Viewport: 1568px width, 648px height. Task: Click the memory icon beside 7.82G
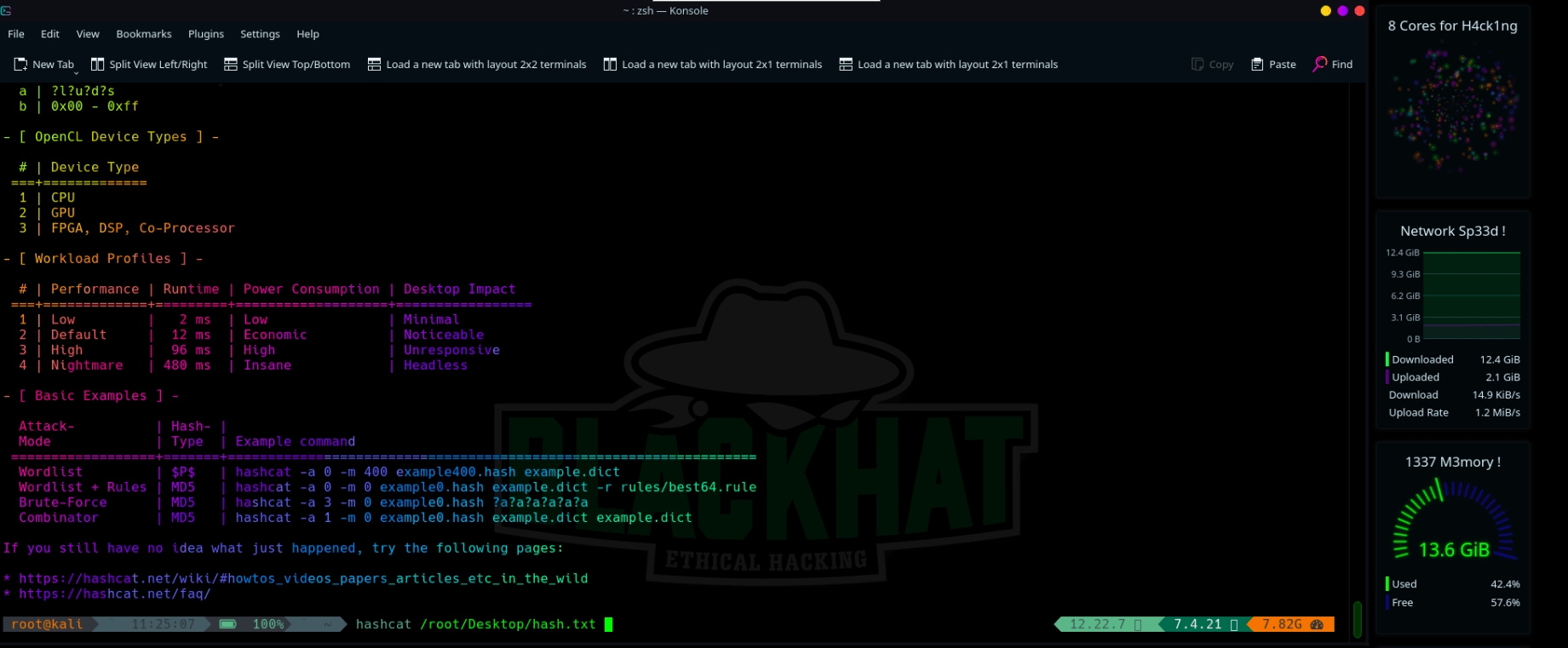1317,624
